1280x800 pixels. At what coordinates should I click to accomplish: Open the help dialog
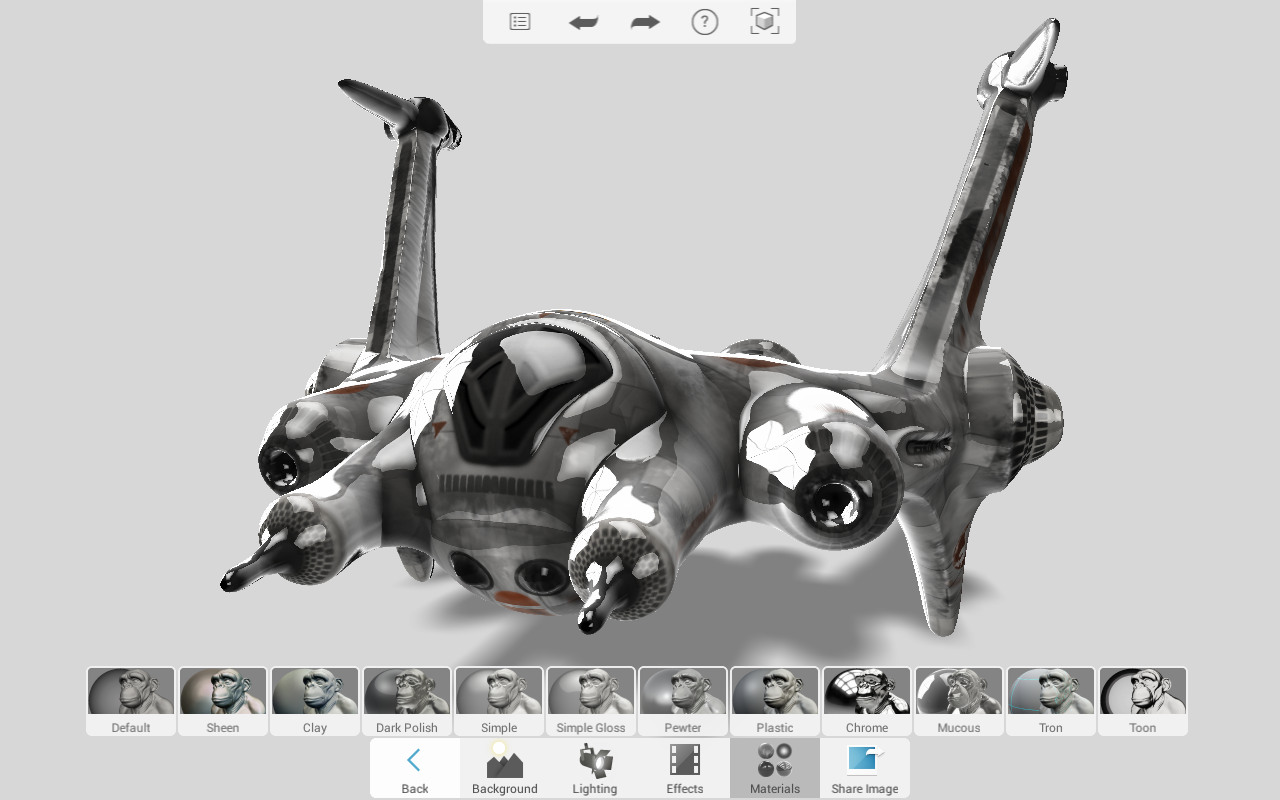(704, 21)
